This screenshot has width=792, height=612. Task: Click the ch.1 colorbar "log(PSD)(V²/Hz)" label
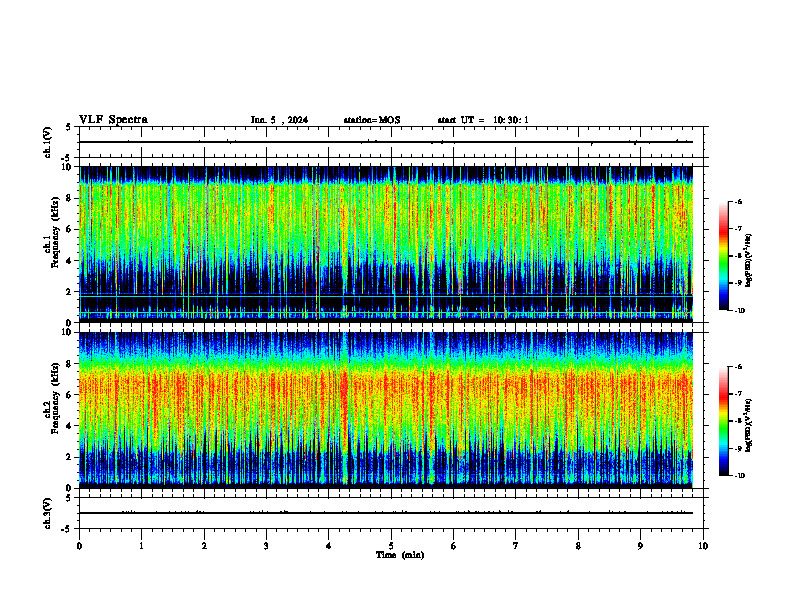[x=749, y=261]
